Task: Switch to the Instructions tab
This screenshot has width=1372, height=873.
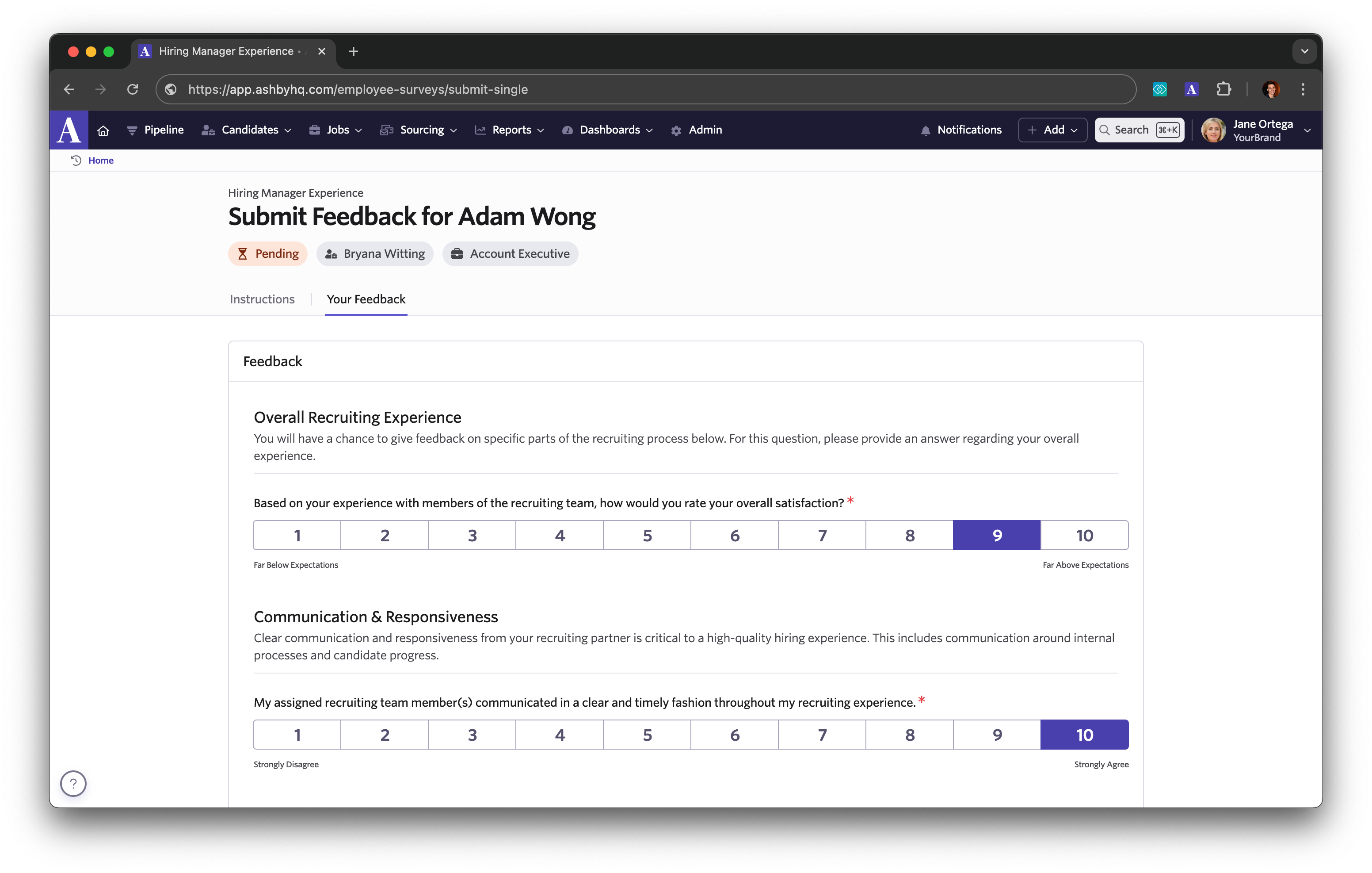Action: pyautogui.click(x=261, y=299)
